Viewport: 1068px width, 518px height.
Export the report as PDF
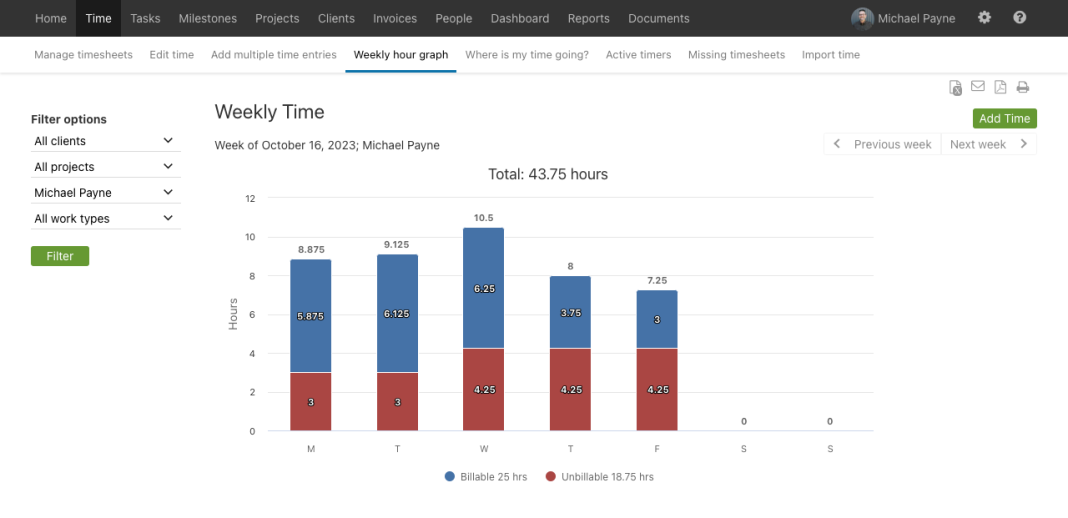click(x=1000, y=88)
